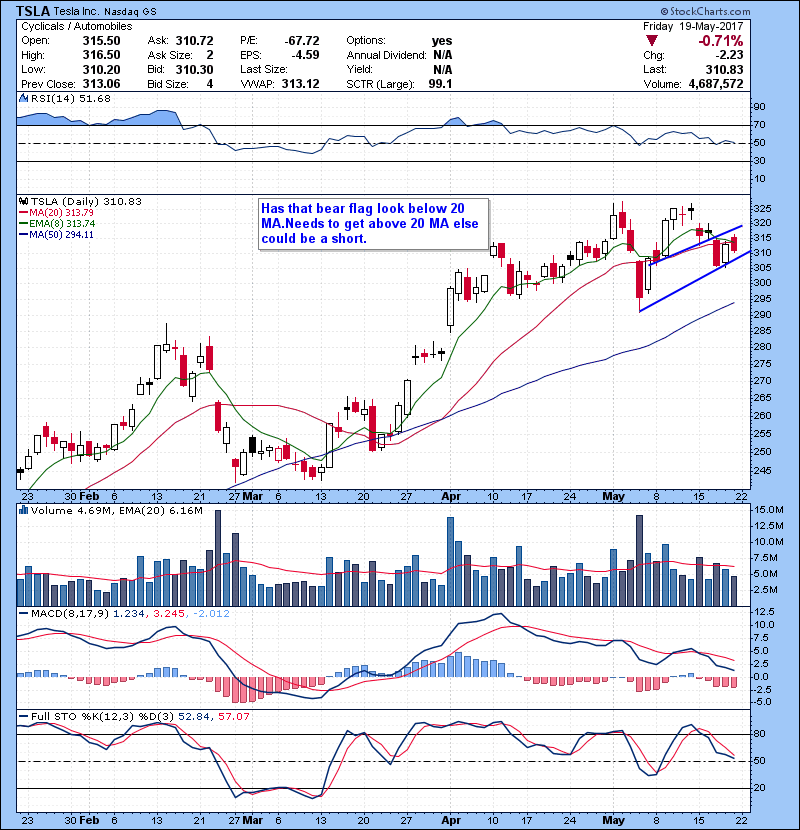Select the Chg value -2.23

pos(730,55)
